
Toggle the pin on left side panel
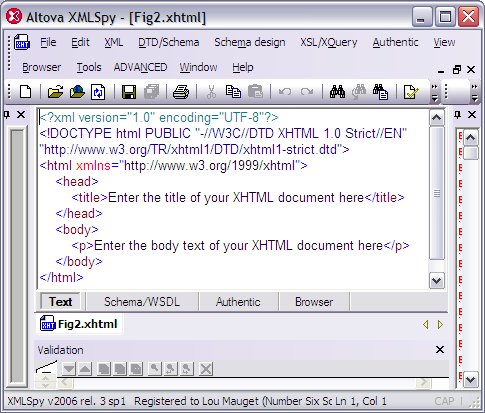point(7,115)
